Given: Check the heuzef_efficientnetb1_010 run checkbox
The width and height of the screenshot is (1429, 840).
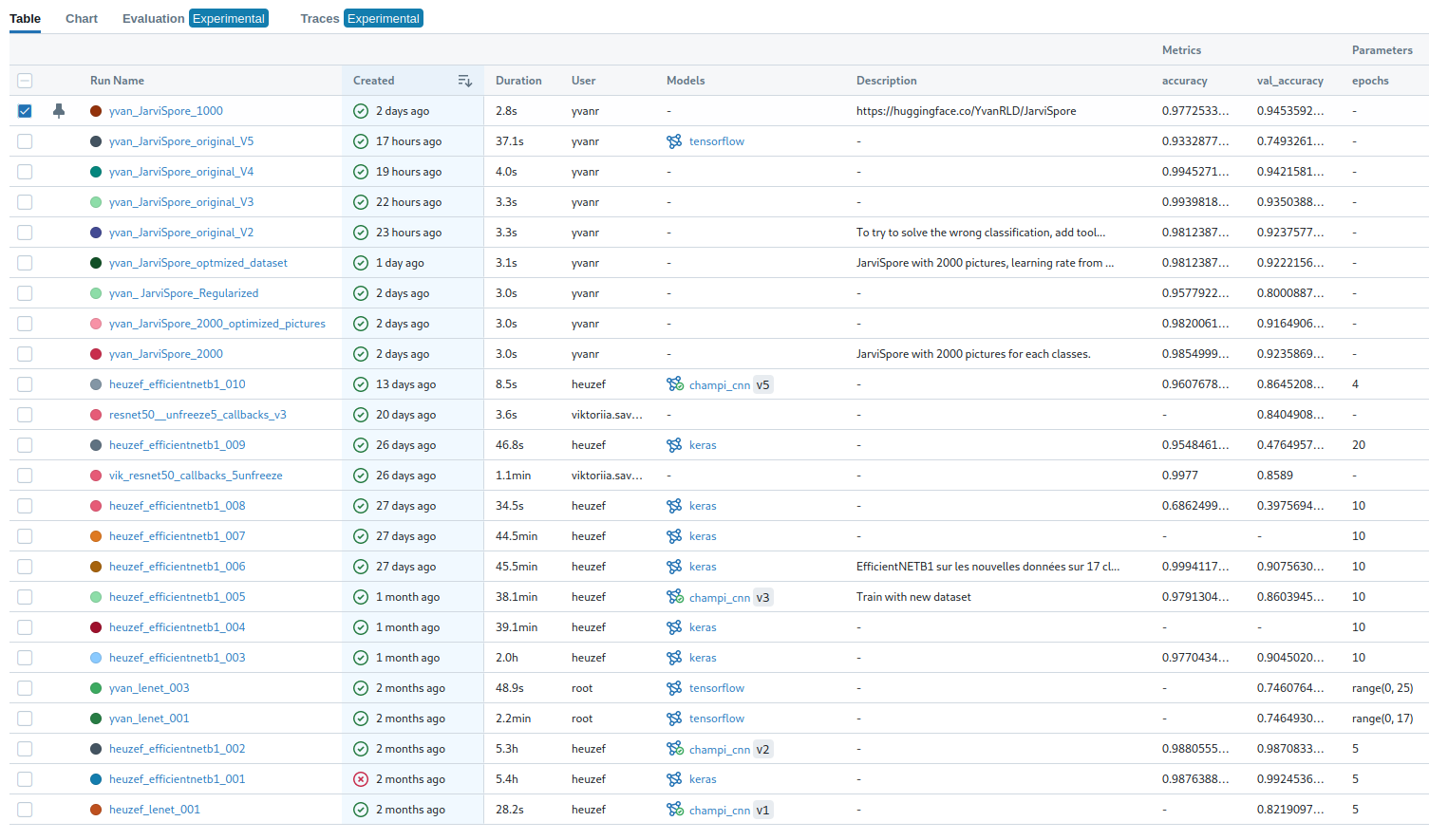Looking at the screenshot, I should point(25,384).
